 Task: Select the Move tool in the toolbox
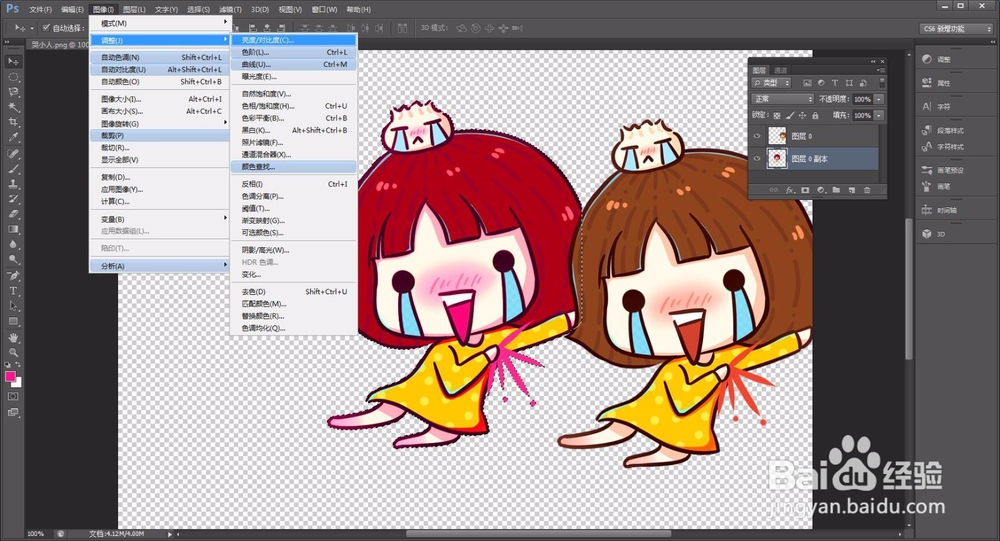coord(13,61)
